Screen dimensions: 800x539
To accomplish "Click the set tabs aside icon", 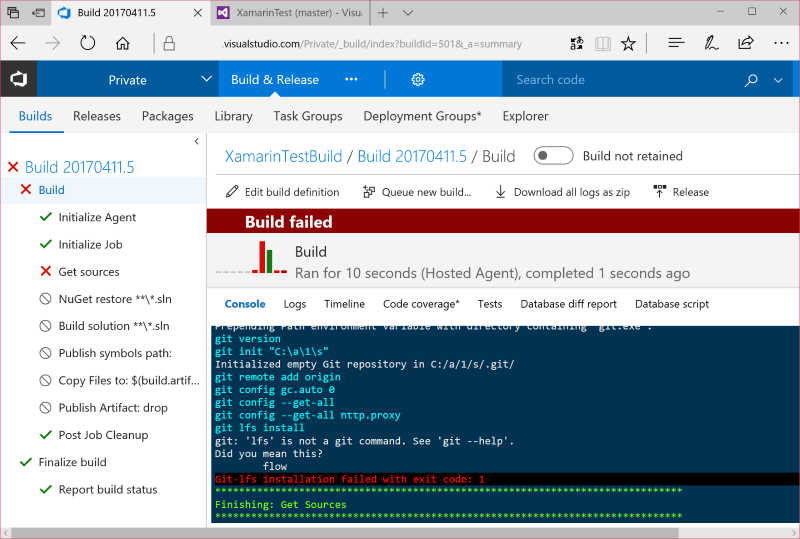I will pos(38,13).
